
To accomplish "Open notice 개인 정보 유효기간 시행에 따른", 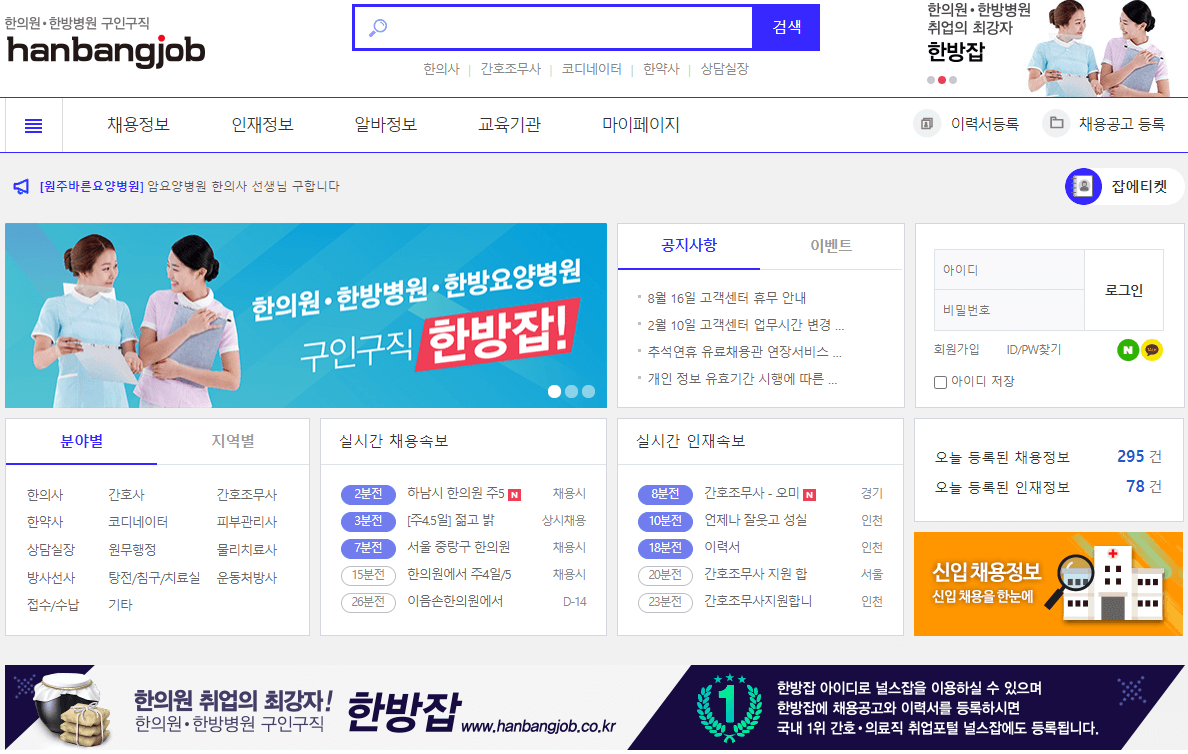I will click(742, 379).
